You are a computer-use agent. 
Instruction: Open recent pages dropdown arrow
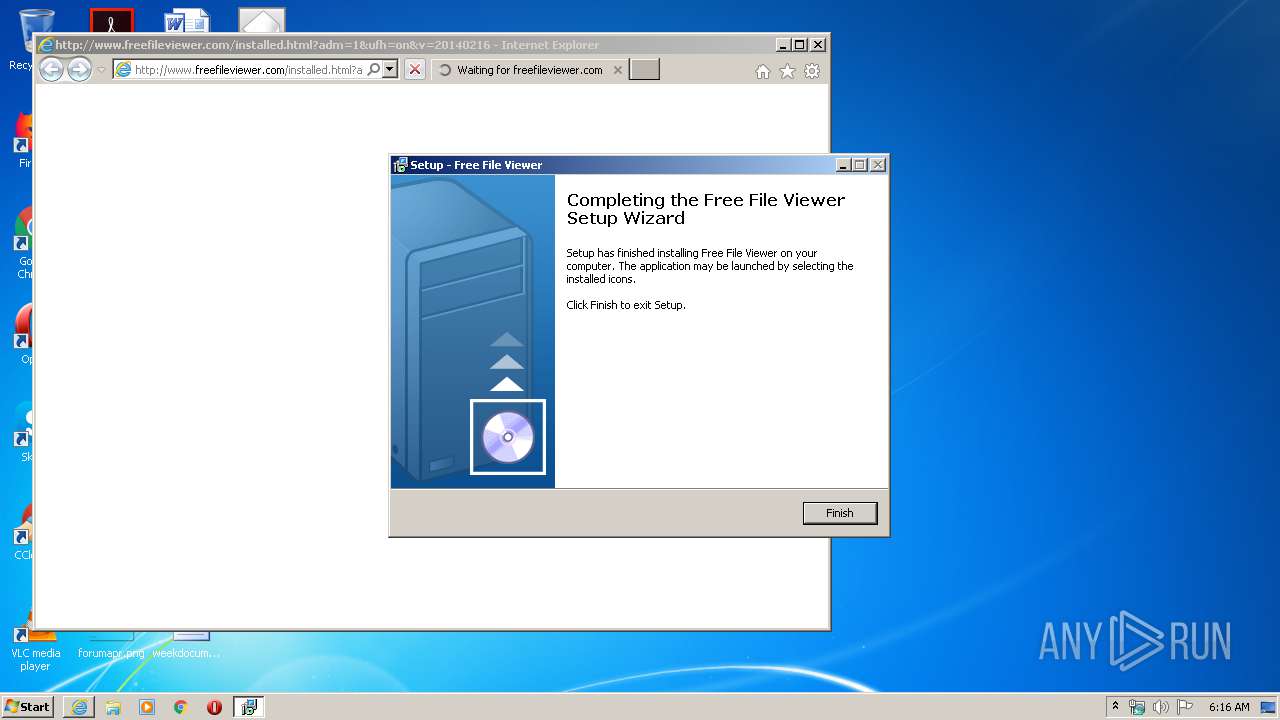(x=101, y=70)
